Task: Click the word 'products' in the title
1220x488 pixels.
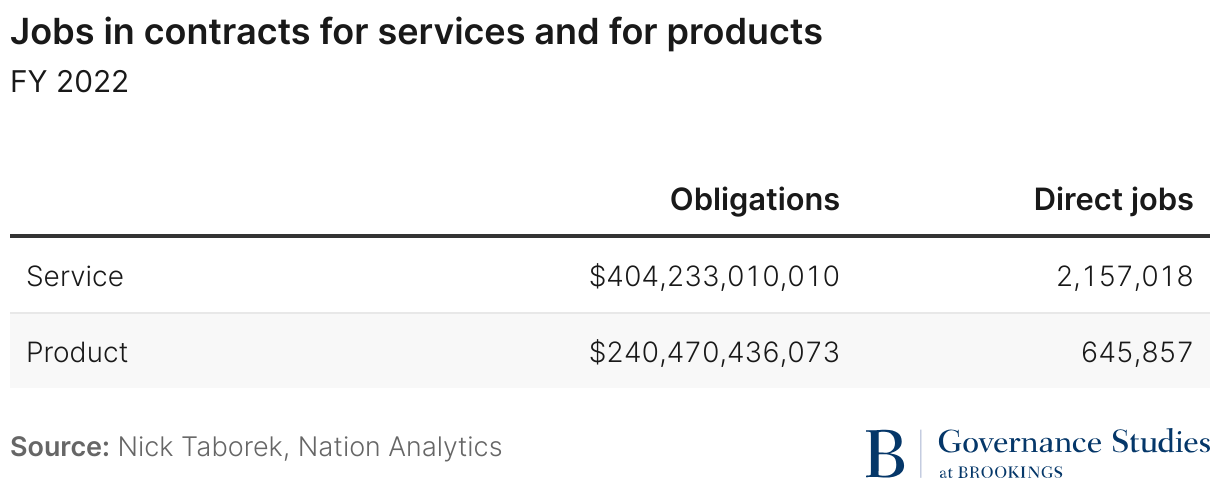Action: pyautogui.click(x=742, y=34)
